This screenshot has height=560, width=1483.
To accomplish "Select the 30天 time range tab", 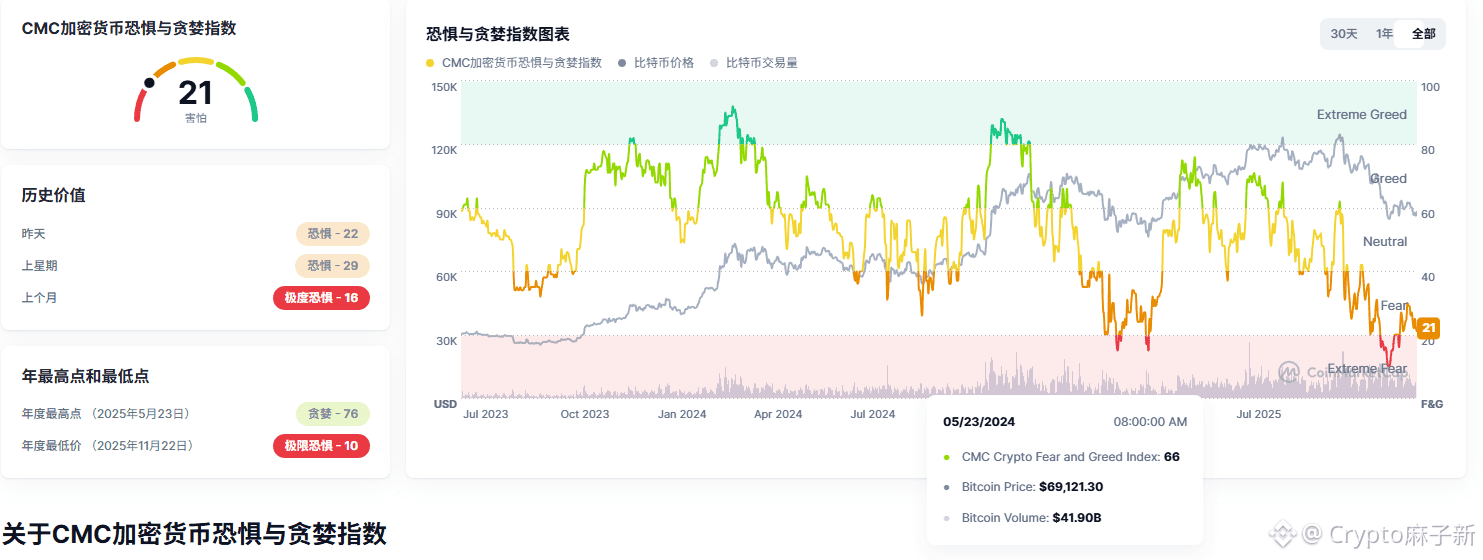I will (1344, 34).
